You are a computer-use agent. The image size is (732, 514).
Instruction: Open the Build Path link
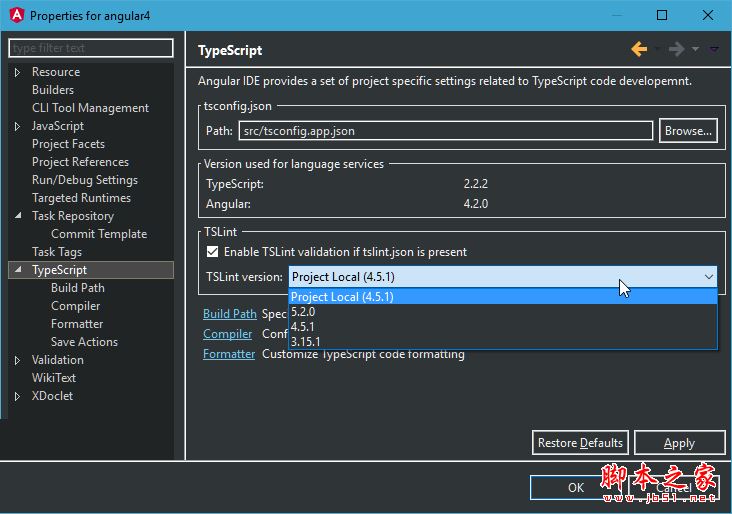pyautogui.click(x=230, y=314)
